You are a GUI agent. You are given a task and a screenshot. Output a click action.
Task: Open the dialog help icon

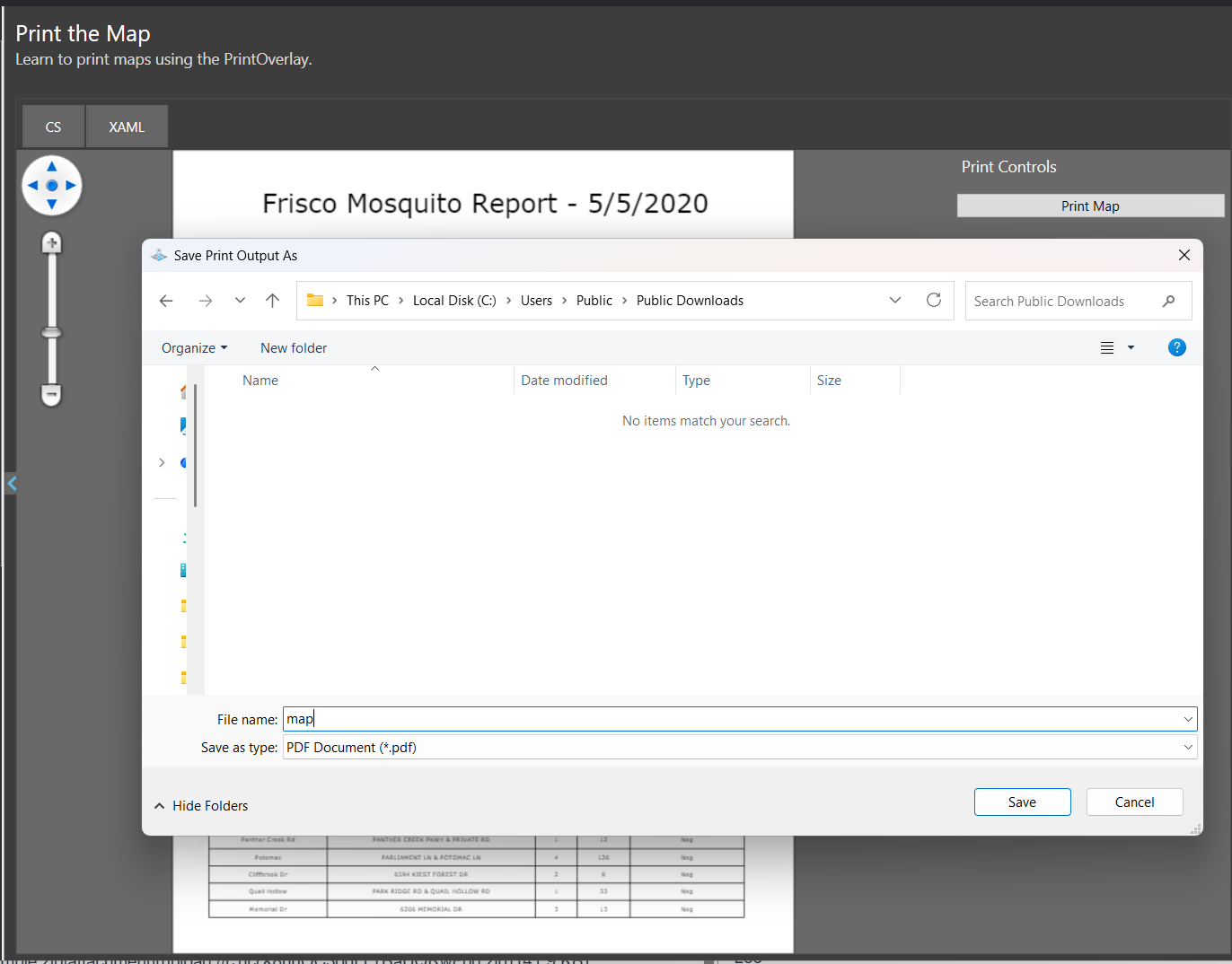(1176, 347)
